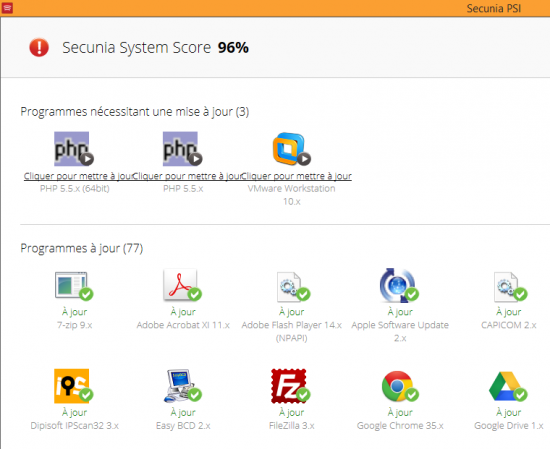
Task: Click the 'À jour' status for FileZilla
Action: click(x=291, y=412)
